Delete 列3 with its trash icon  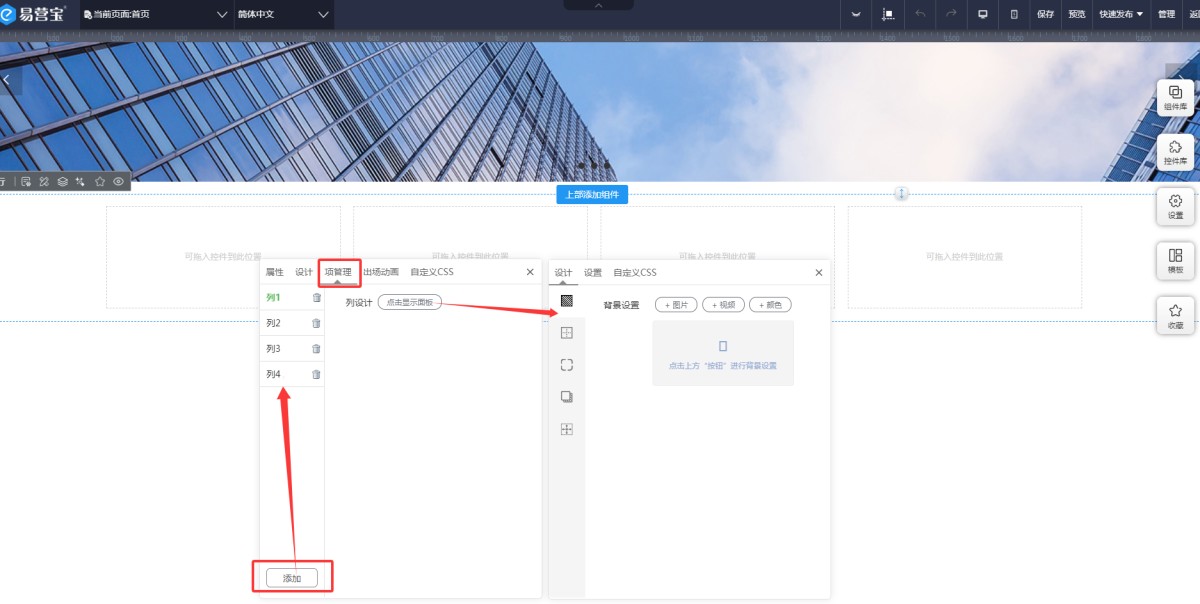click(316, 349)
